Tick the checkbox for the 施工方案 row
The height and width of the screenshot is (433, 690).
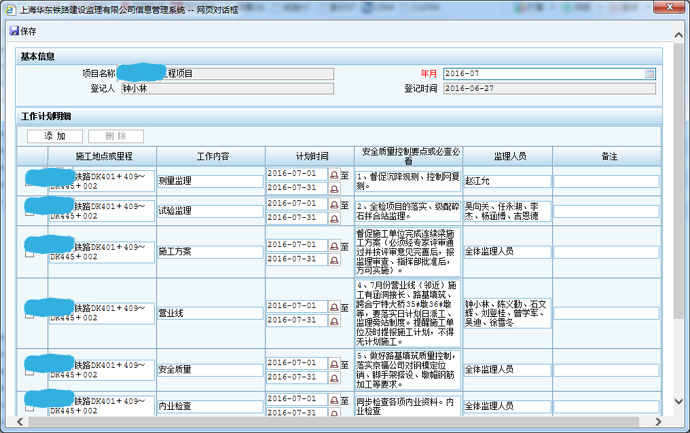point(29,253)
